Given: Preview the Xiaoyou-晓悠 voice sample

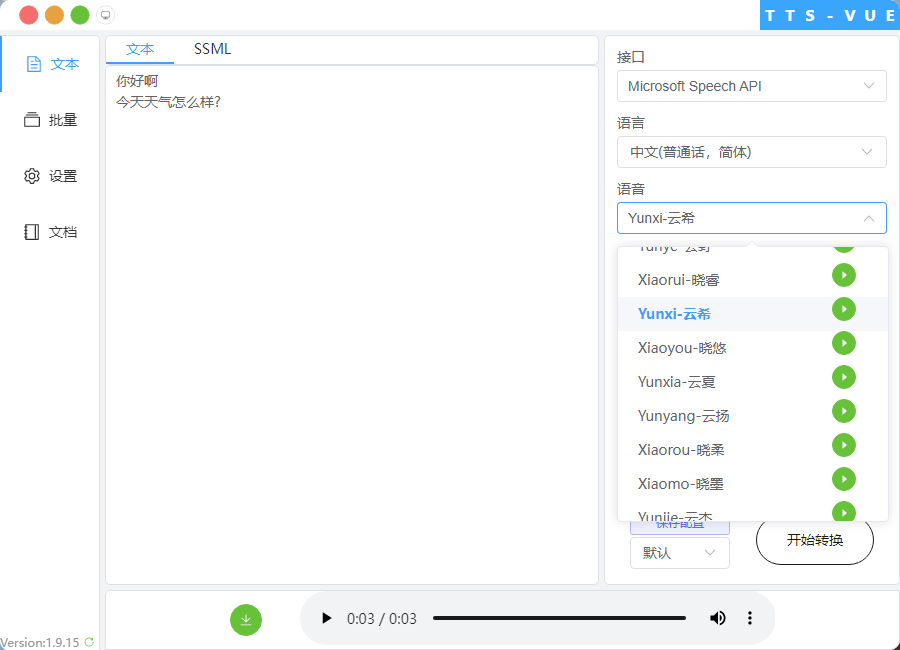Looking at the screenshot, I should click(x=844, y=343).
